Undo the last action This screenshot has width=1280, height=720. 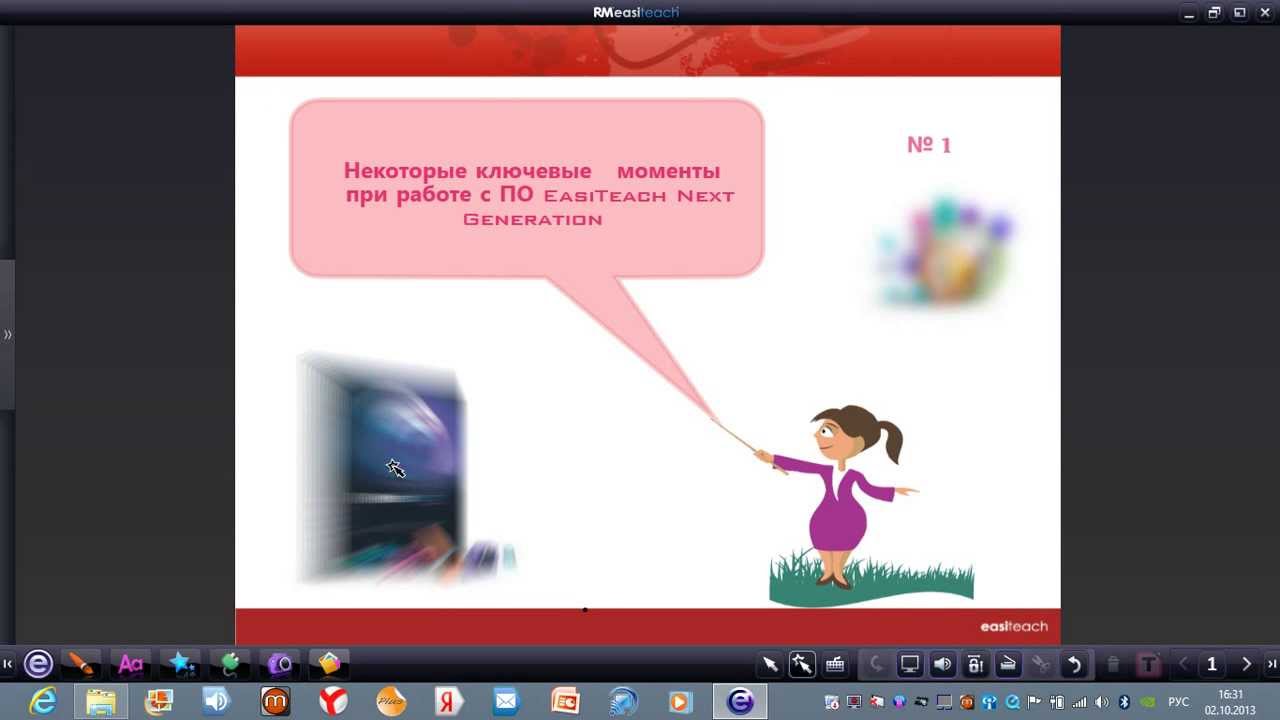tap(1074, 664)
